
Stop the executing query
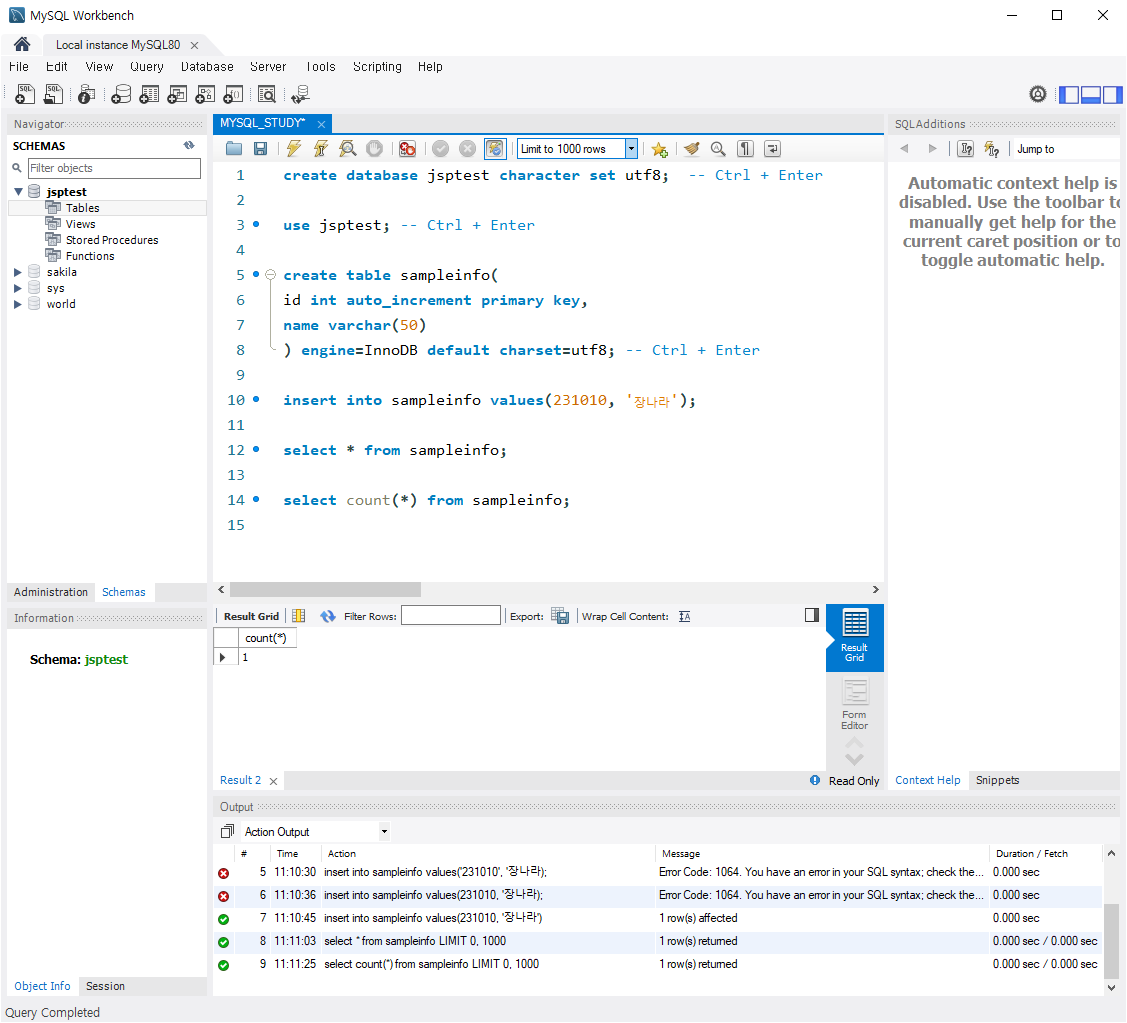pyautogui.click(x=374, y=149)
